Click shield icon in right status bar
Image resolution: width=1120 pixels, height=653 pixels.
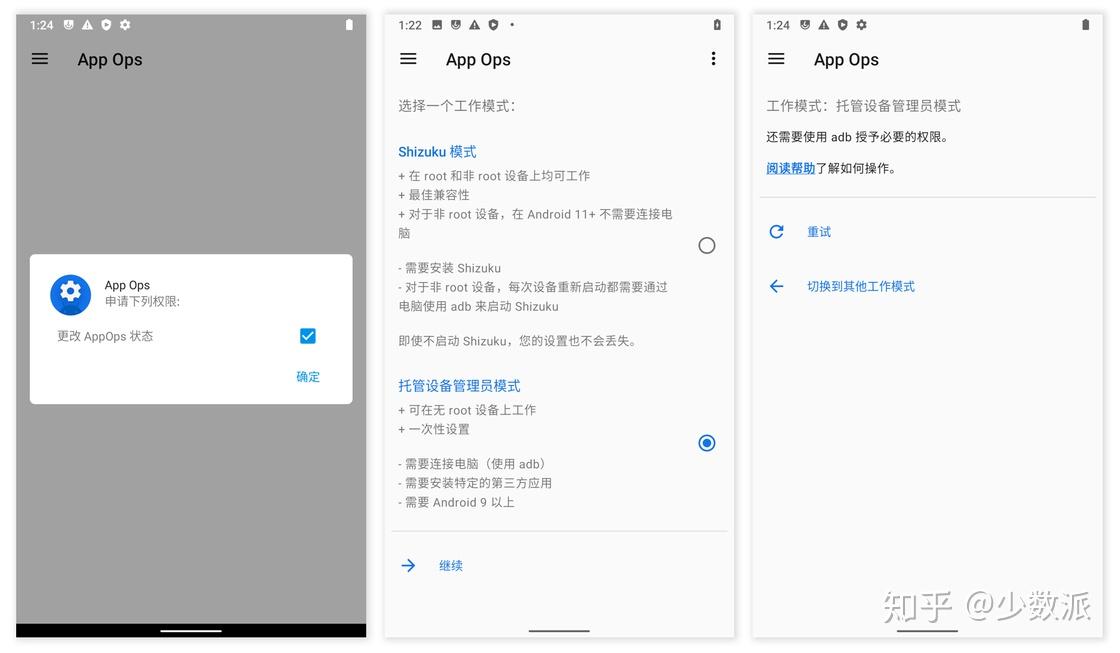tap(843, 25)
